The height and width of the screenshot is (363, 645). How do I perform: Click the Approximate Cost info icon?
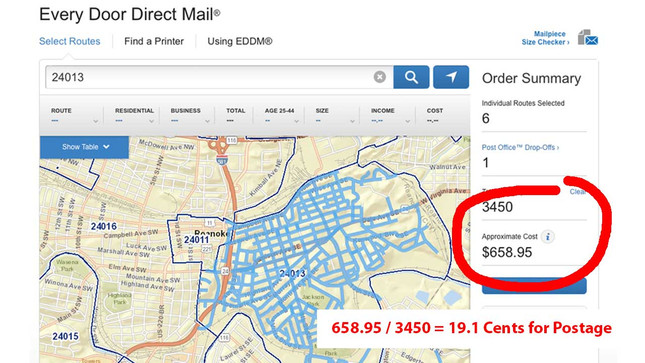tap(548, 237)
